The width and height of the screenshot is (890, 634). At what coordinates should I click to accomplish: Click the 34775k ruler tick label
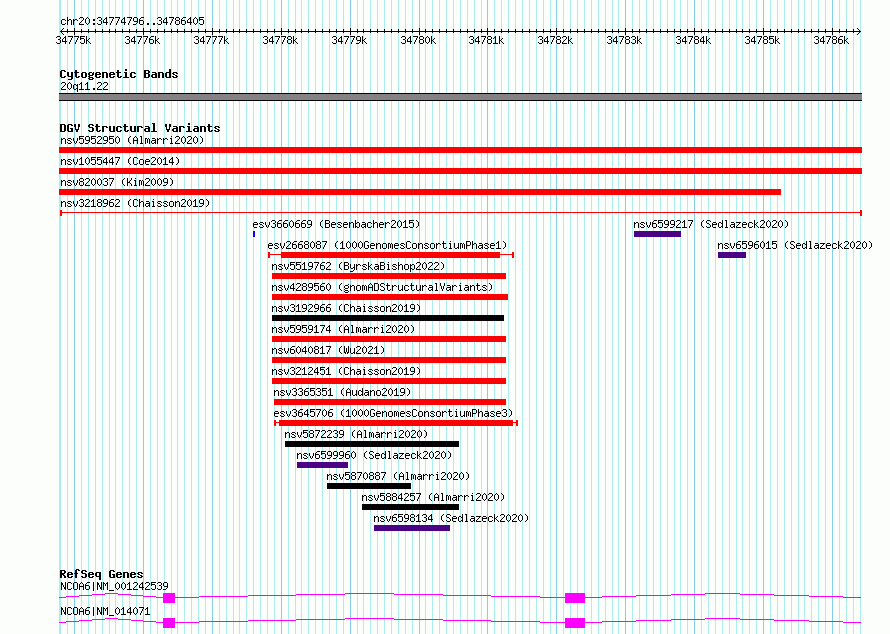(73, 40)
